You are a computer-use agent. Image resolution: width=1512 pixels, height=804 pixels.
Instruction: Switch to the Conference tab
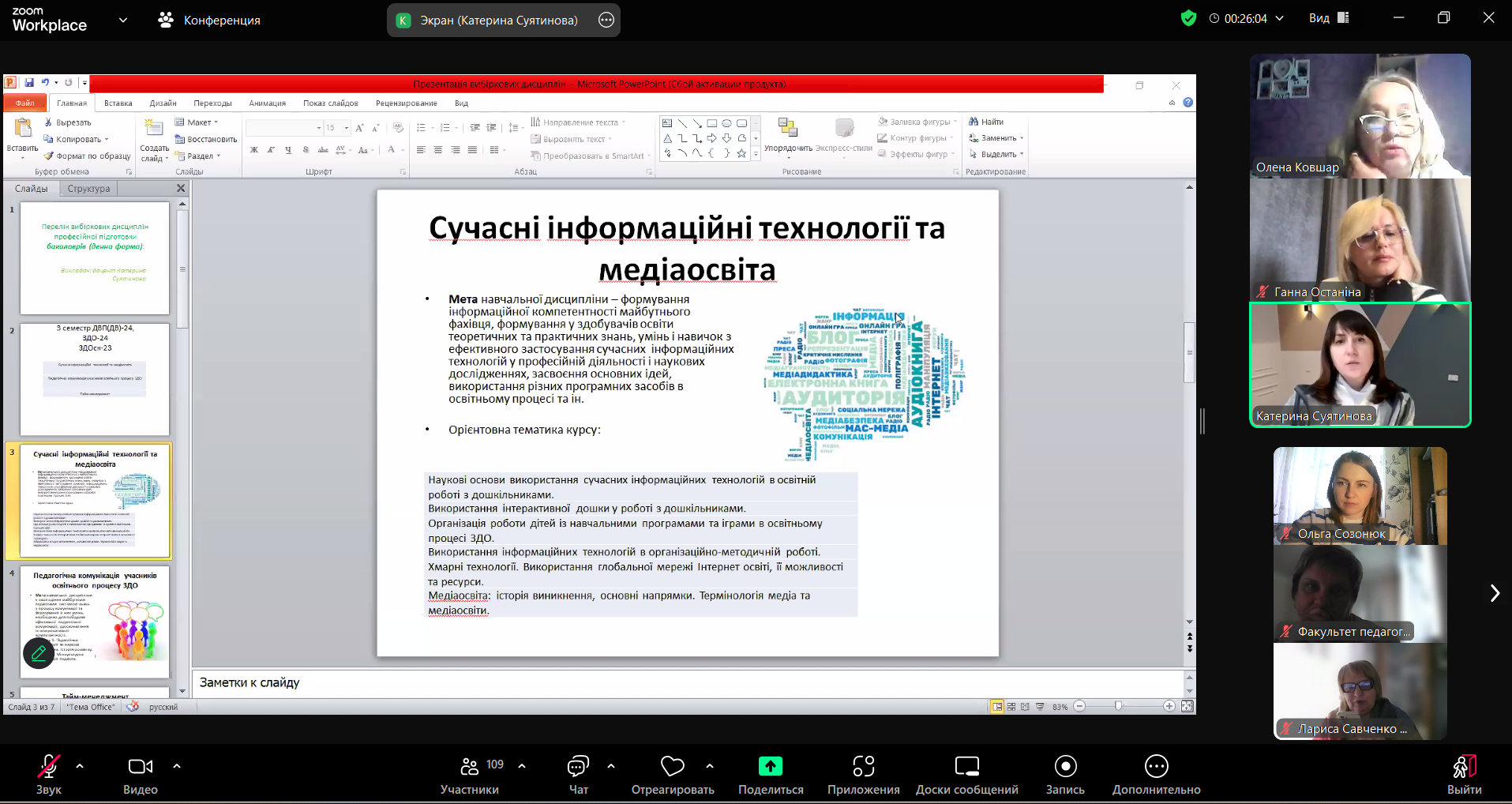point(209,20)
